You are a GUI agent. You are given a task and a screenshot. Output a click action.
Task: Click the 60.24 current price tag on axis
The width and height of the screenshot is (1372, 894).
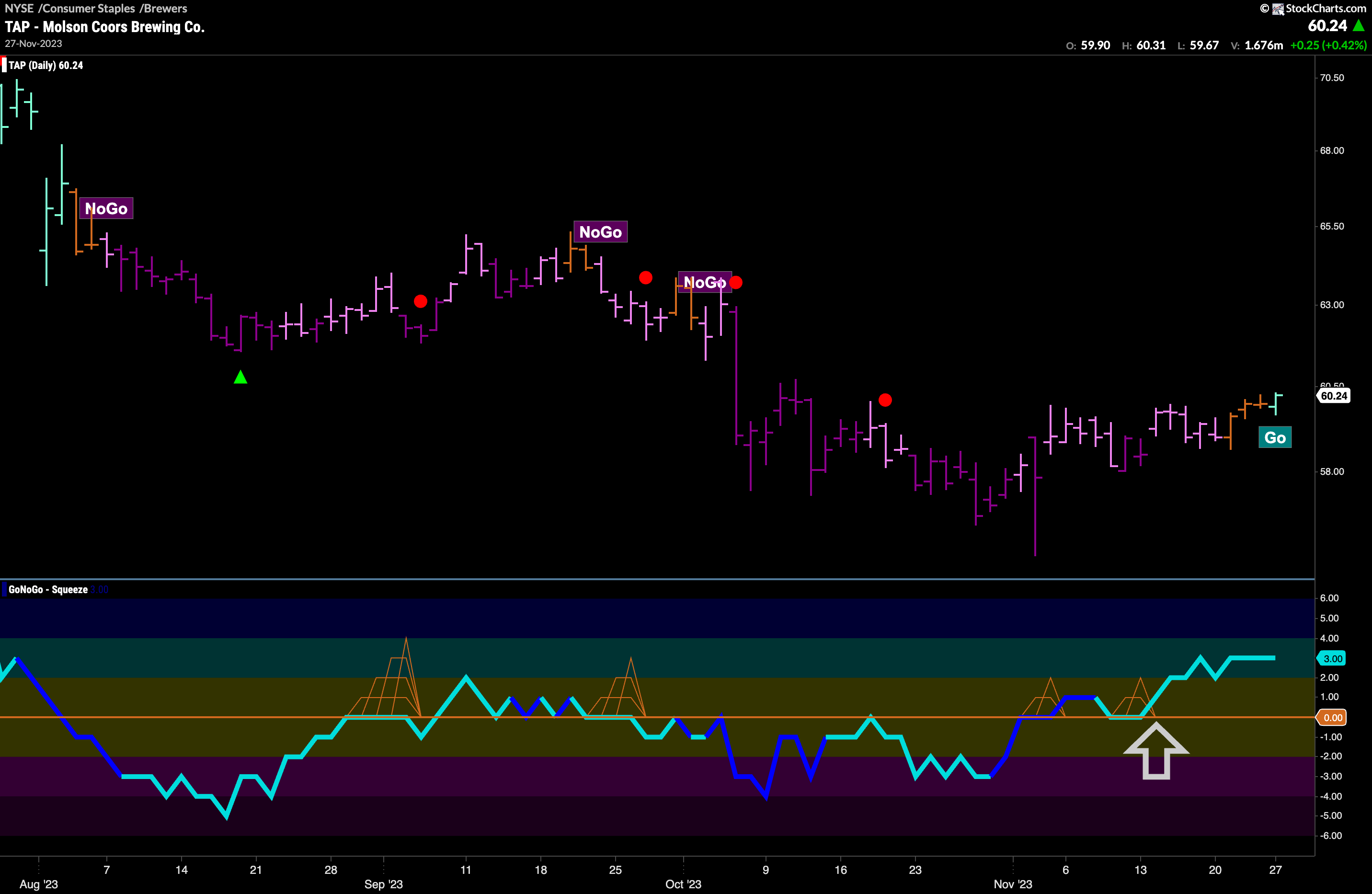[x=1333, y=396]
